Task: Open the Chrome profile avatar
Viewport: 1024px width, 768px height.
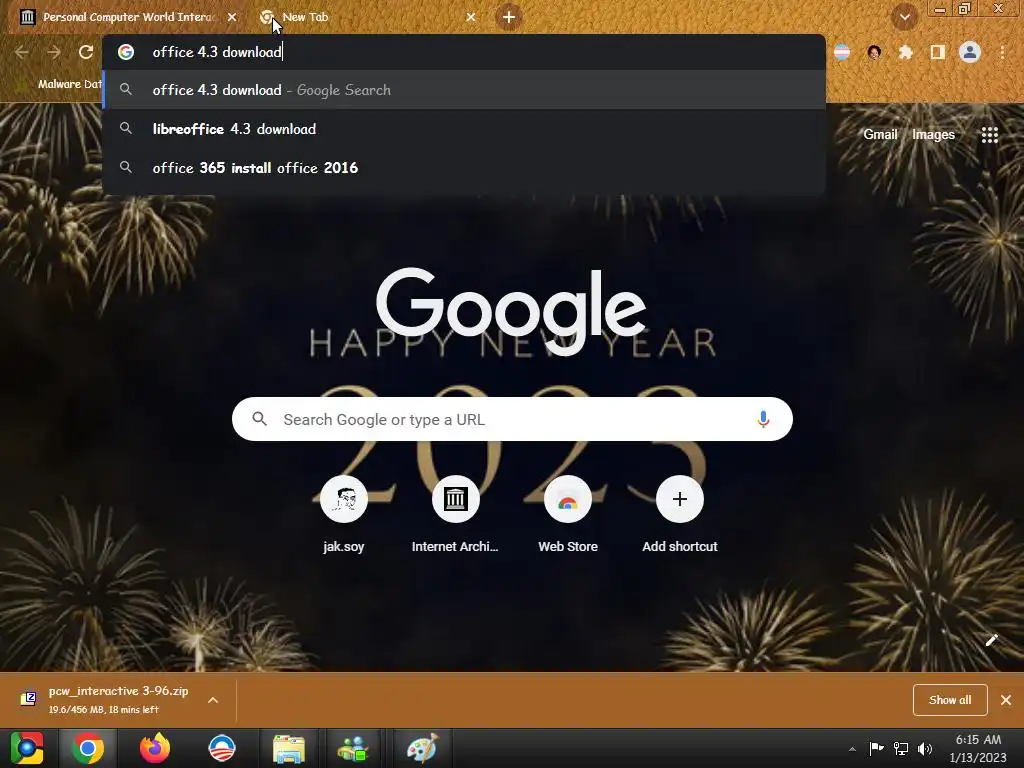Action: pos(970,52)
